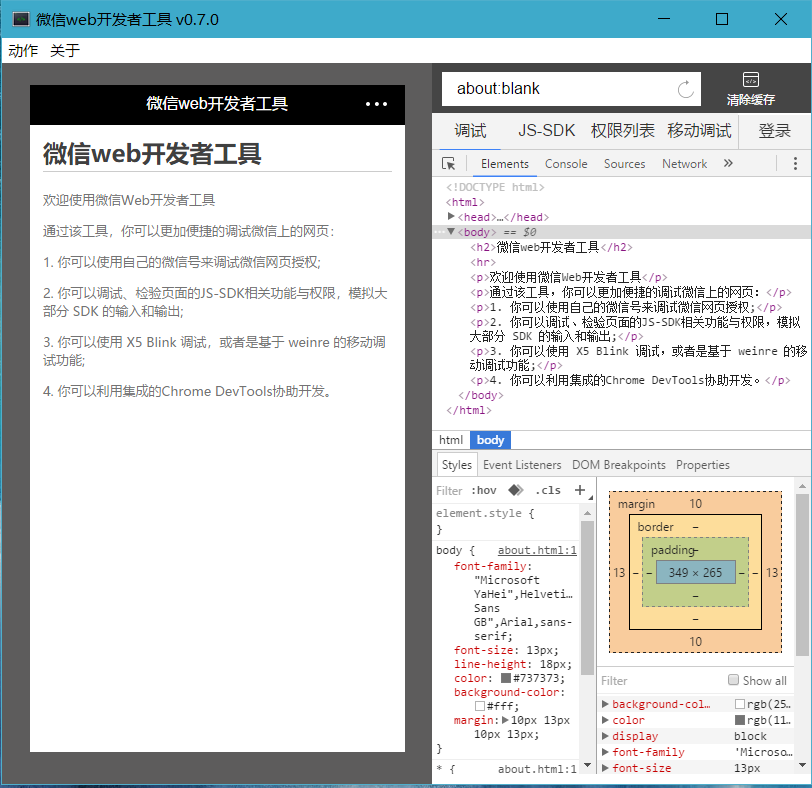The image size is (812, 788).
Task: Select the DOCTYPE html line
Action: pos(495,187)
